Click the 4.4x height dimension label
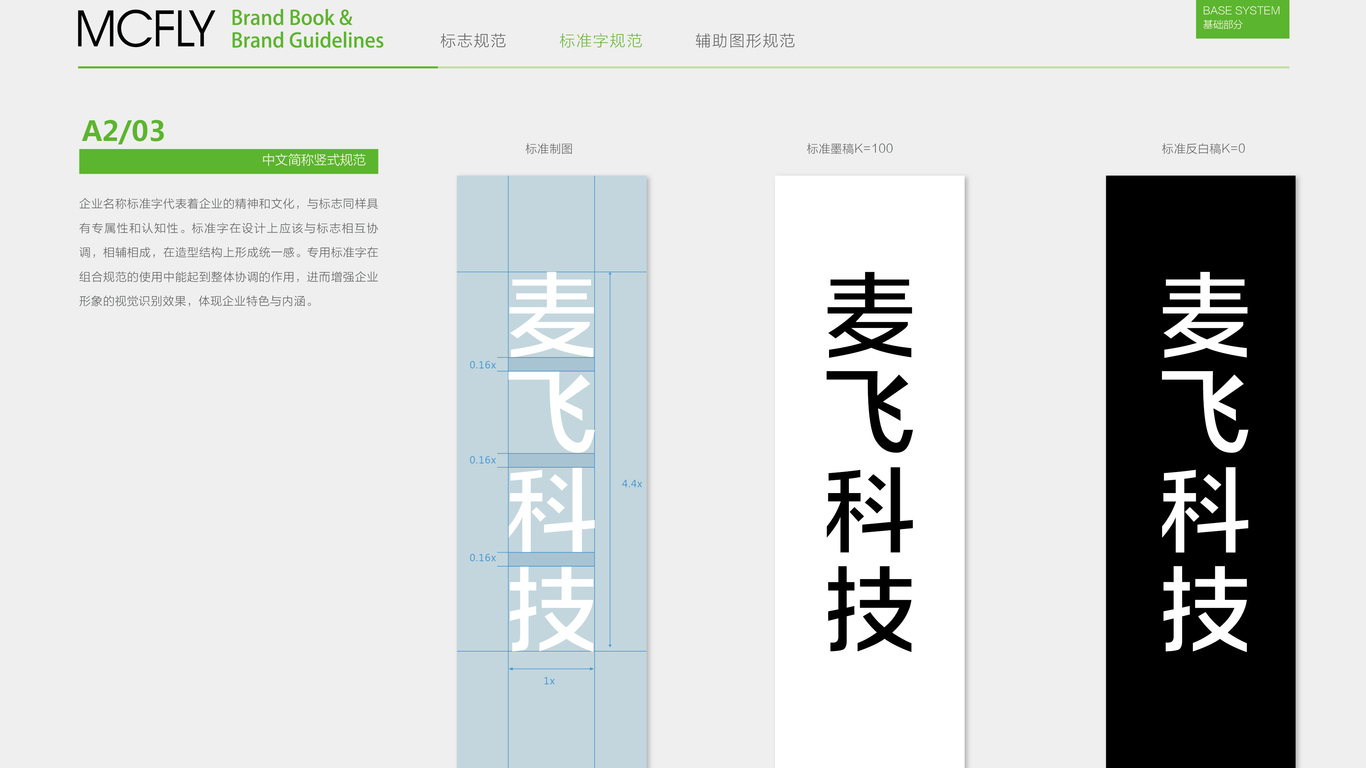The image size is (1366, 768). [632, 484]
